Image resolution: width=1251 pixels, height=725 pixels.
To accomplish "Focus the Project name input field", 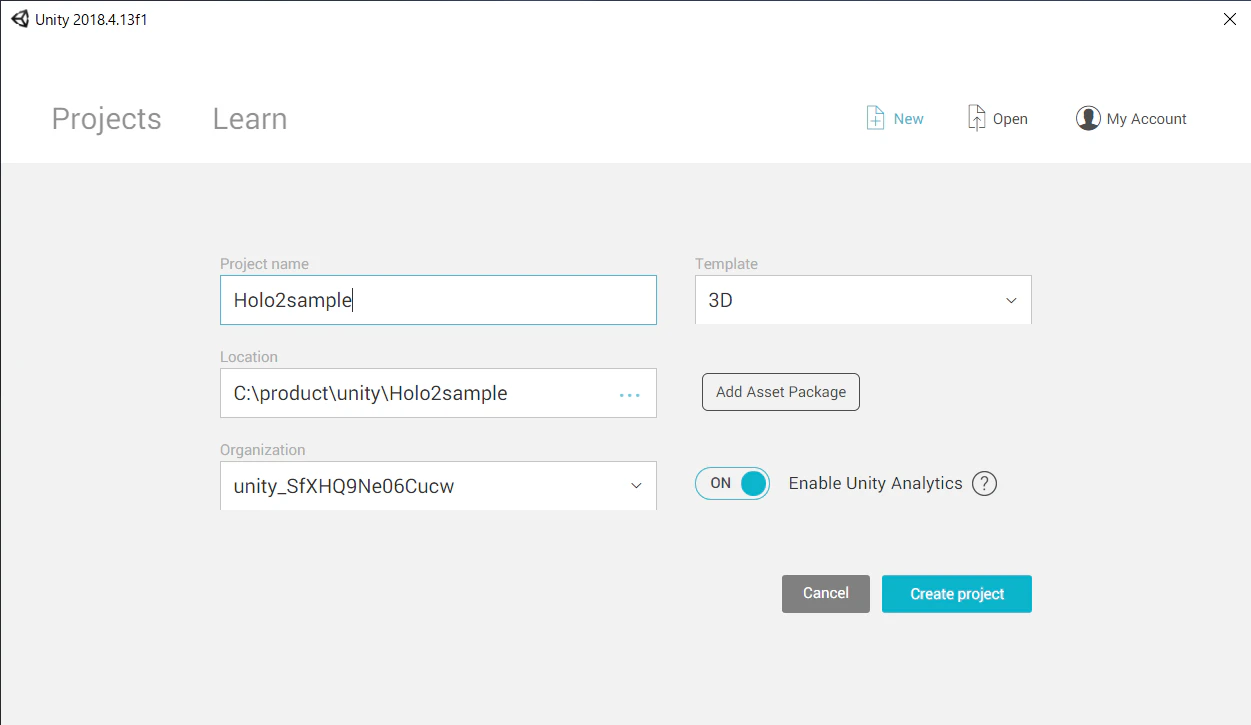I will (438, 300).
